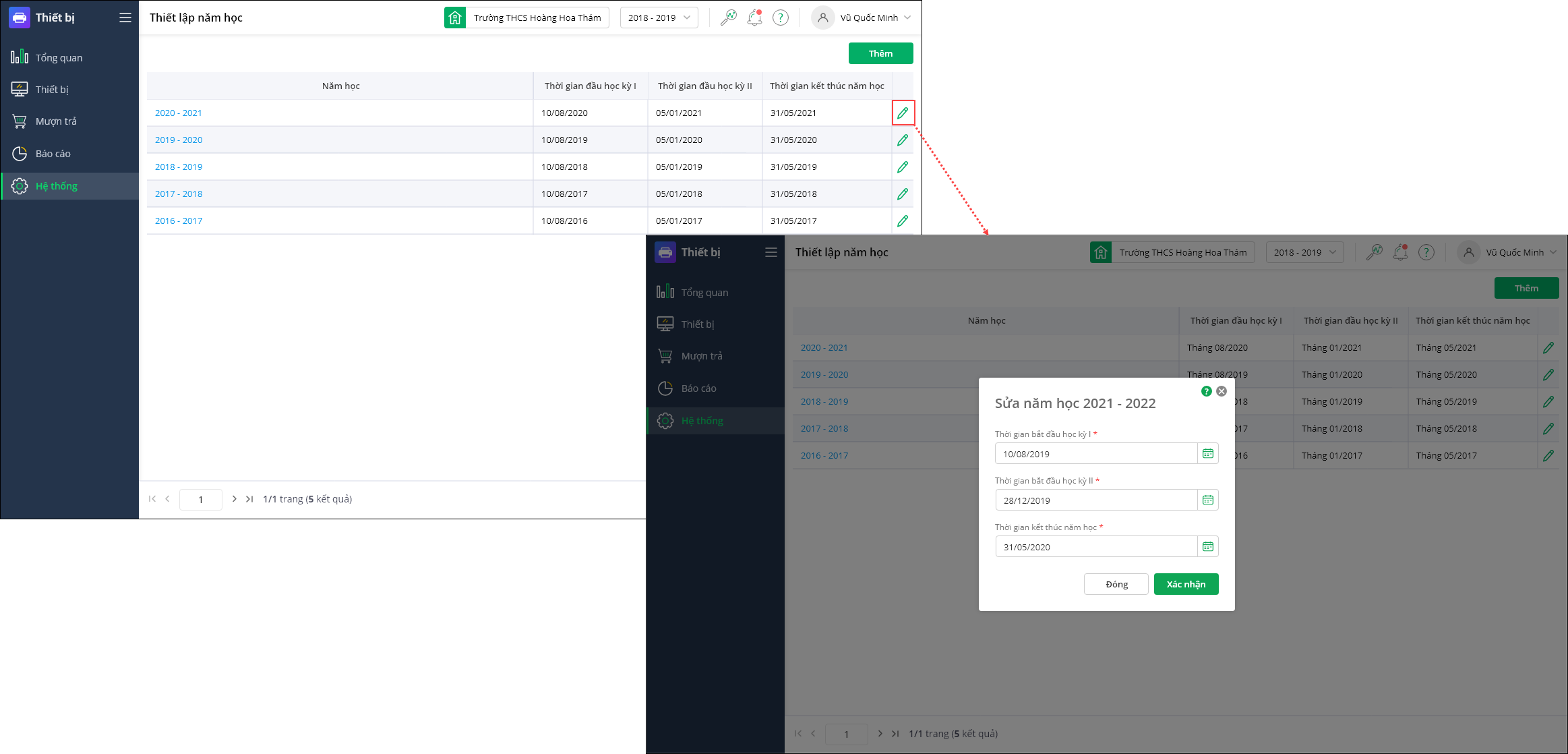This screenshot has width=1568, height=754.
Task: Expand 2018 - 2019 school year dropdown
Action: point(659,18)
